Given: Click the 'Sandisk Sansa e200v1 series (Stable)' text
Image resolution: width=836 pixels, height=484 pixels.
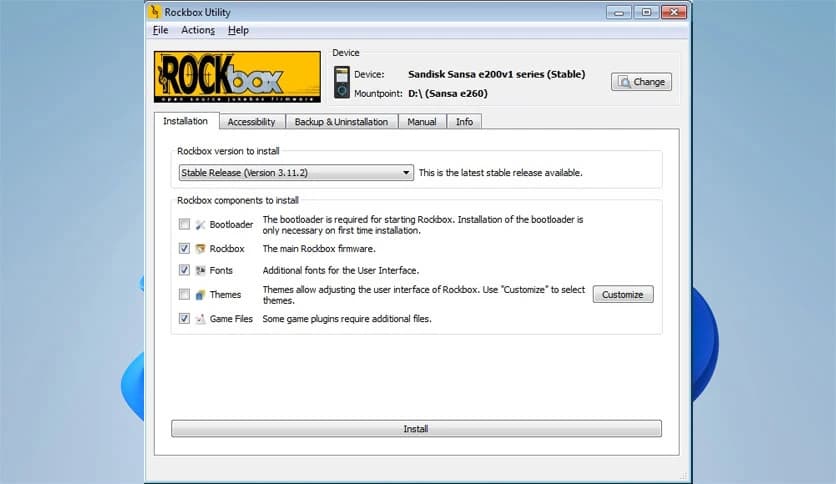Looking at the screenshot, I should point(496,74).
